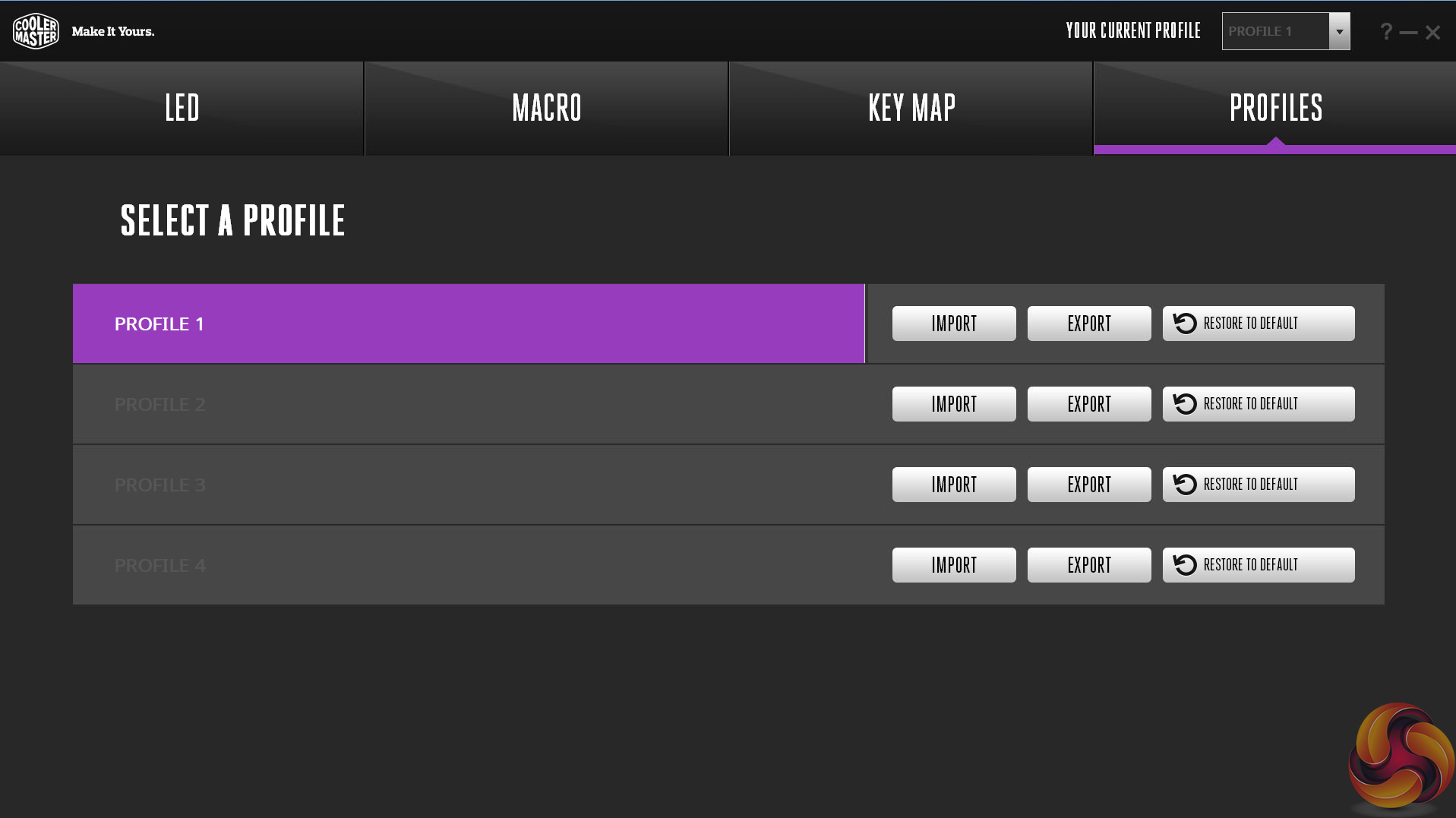Switch to the LED tab
Image resolution: width=1456 pixels, height=818 pixels.
pos(182,108)
